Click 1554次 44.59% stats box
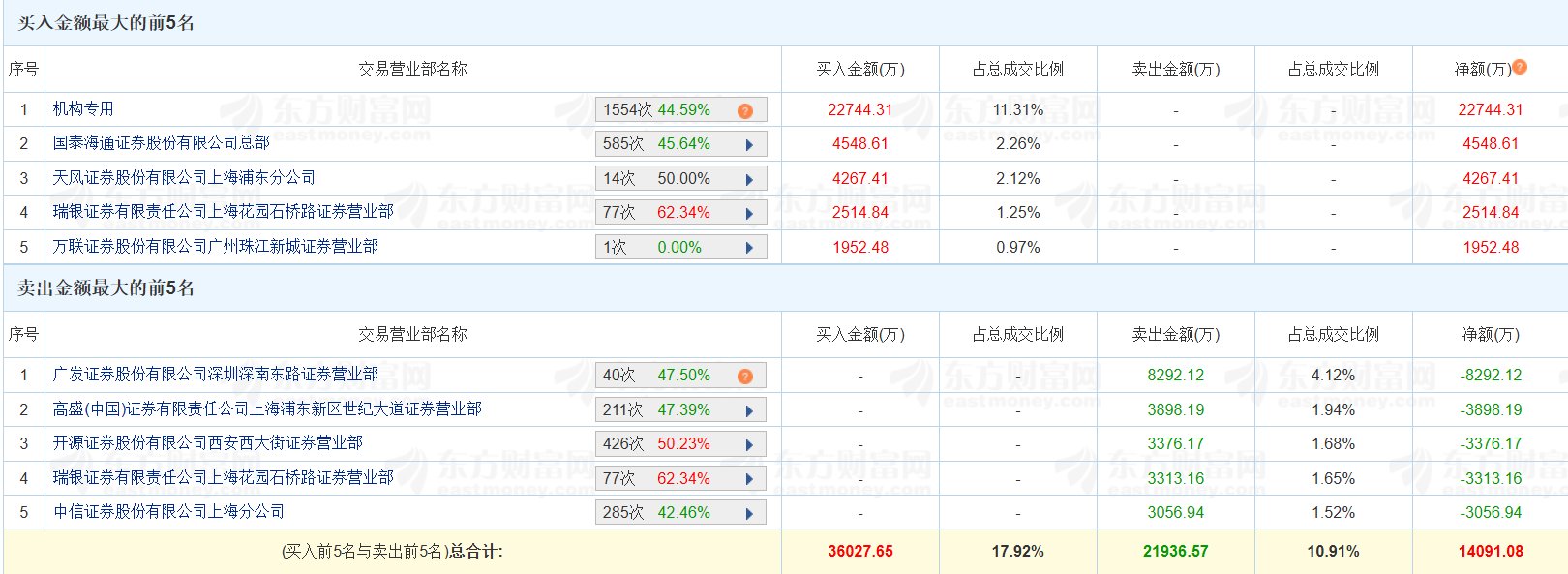Image resolution: width=1568 pixels, height=574 pixels. tap(680, 110)
